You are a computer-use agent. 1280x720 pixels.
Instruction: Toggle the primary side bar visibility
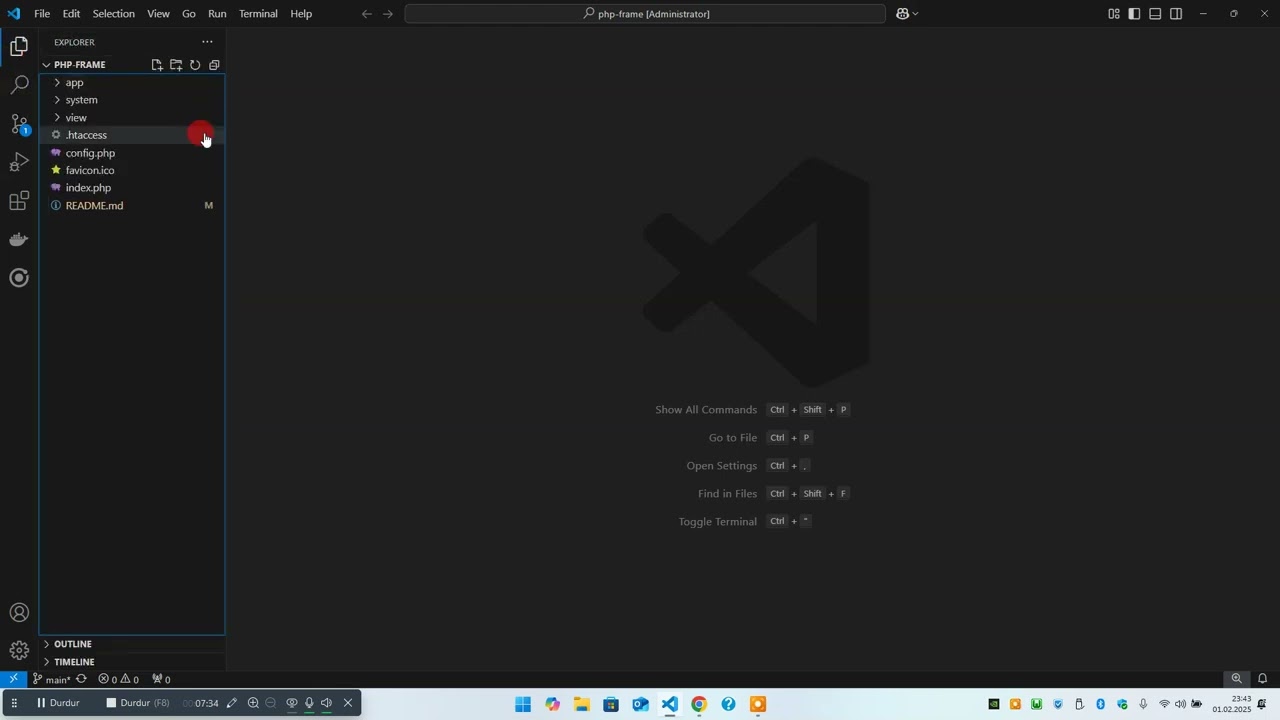coord(1134,14)
